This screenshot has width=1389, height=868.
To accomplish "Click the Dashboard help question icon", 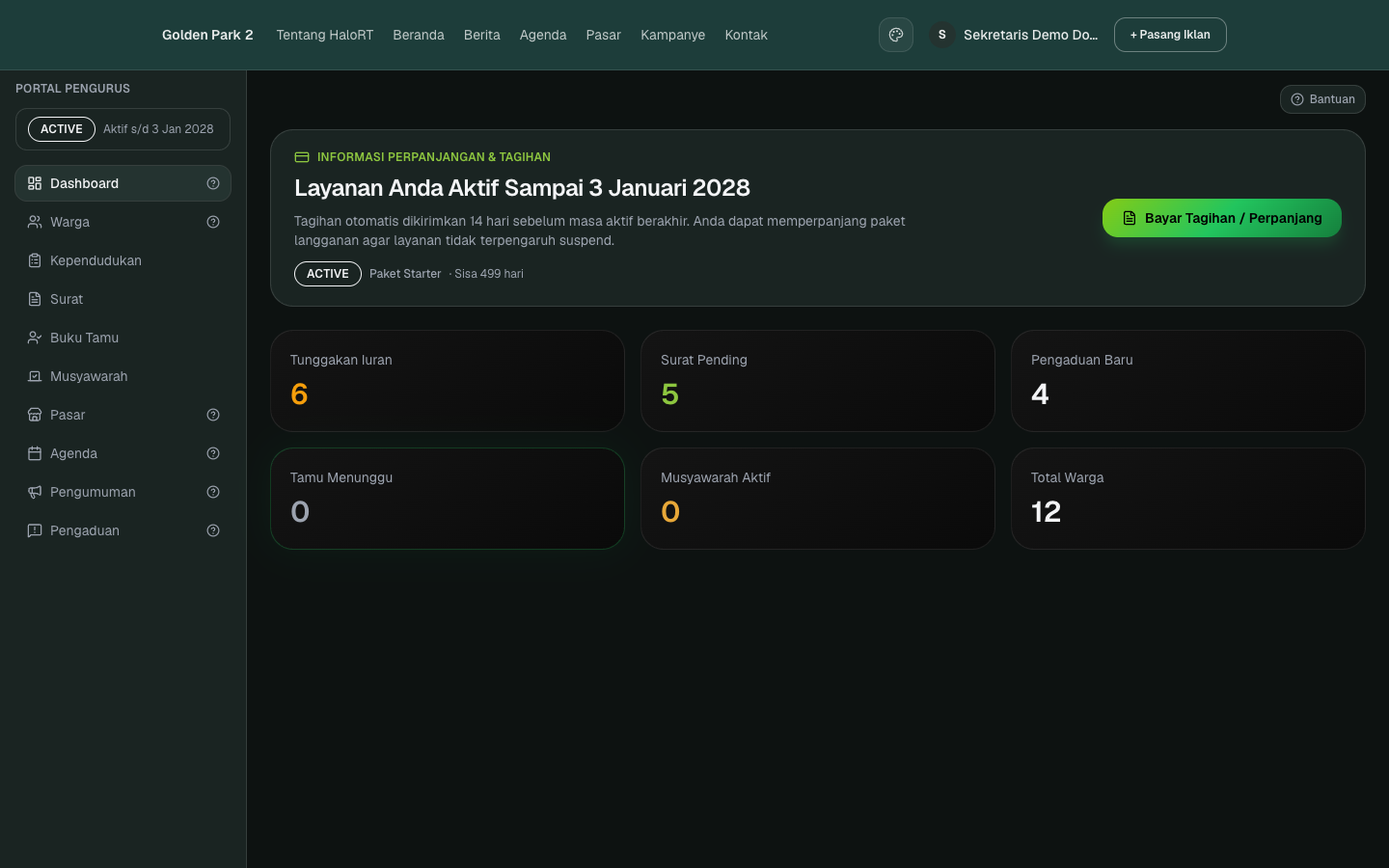I will 213,183.
